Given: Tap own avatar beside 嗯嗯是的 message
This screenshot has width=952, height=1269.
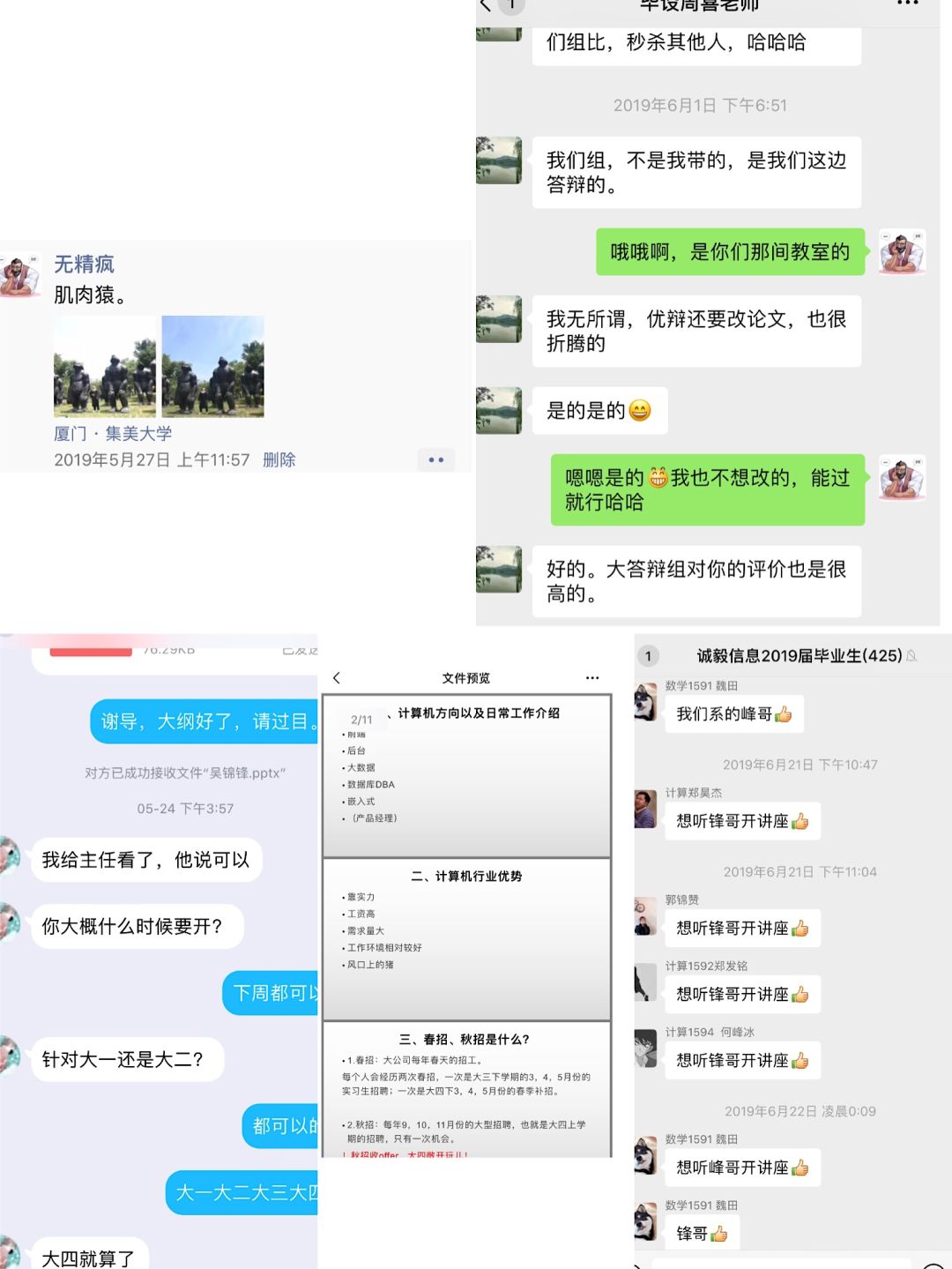Looking at the screenshot, I should point(902,479).
